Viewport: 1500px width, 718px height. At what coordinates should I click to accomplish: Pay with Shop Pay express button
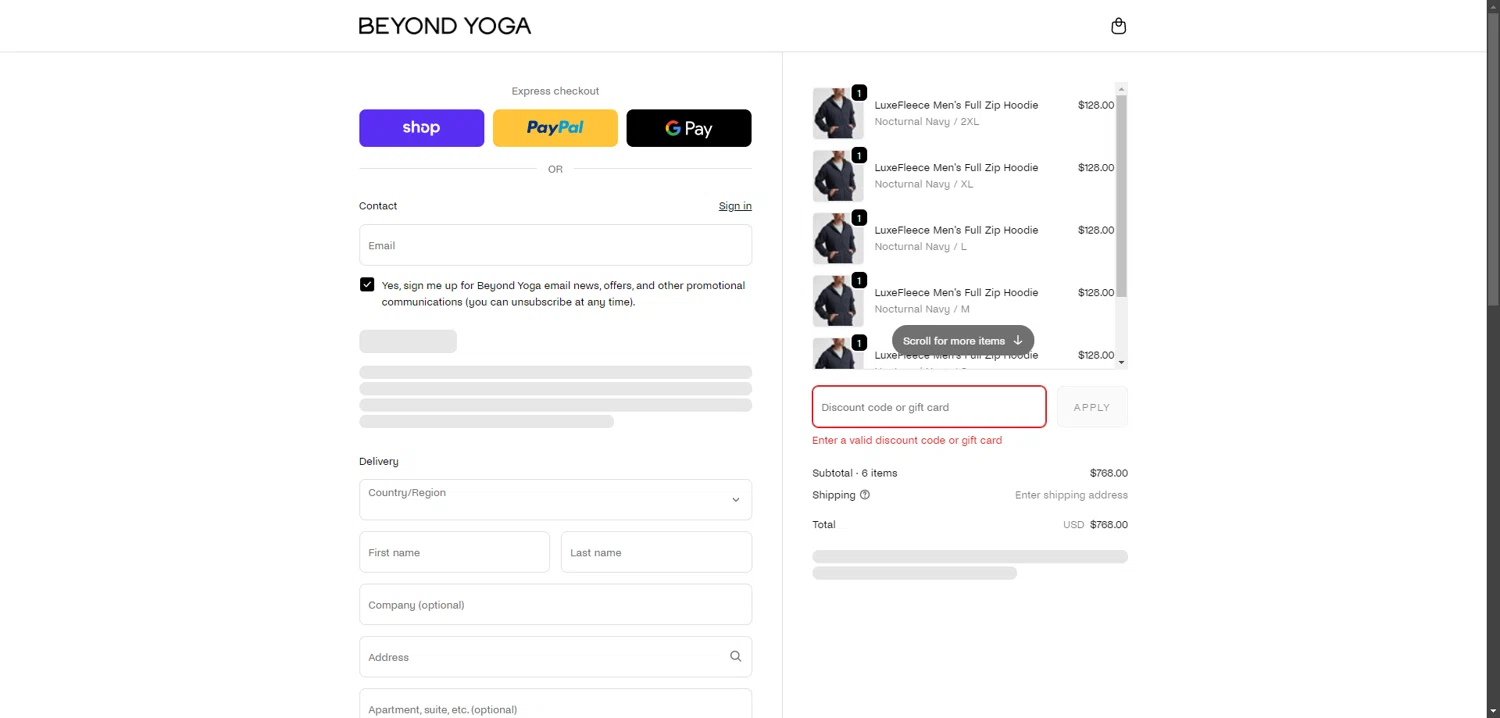(421, 128)
